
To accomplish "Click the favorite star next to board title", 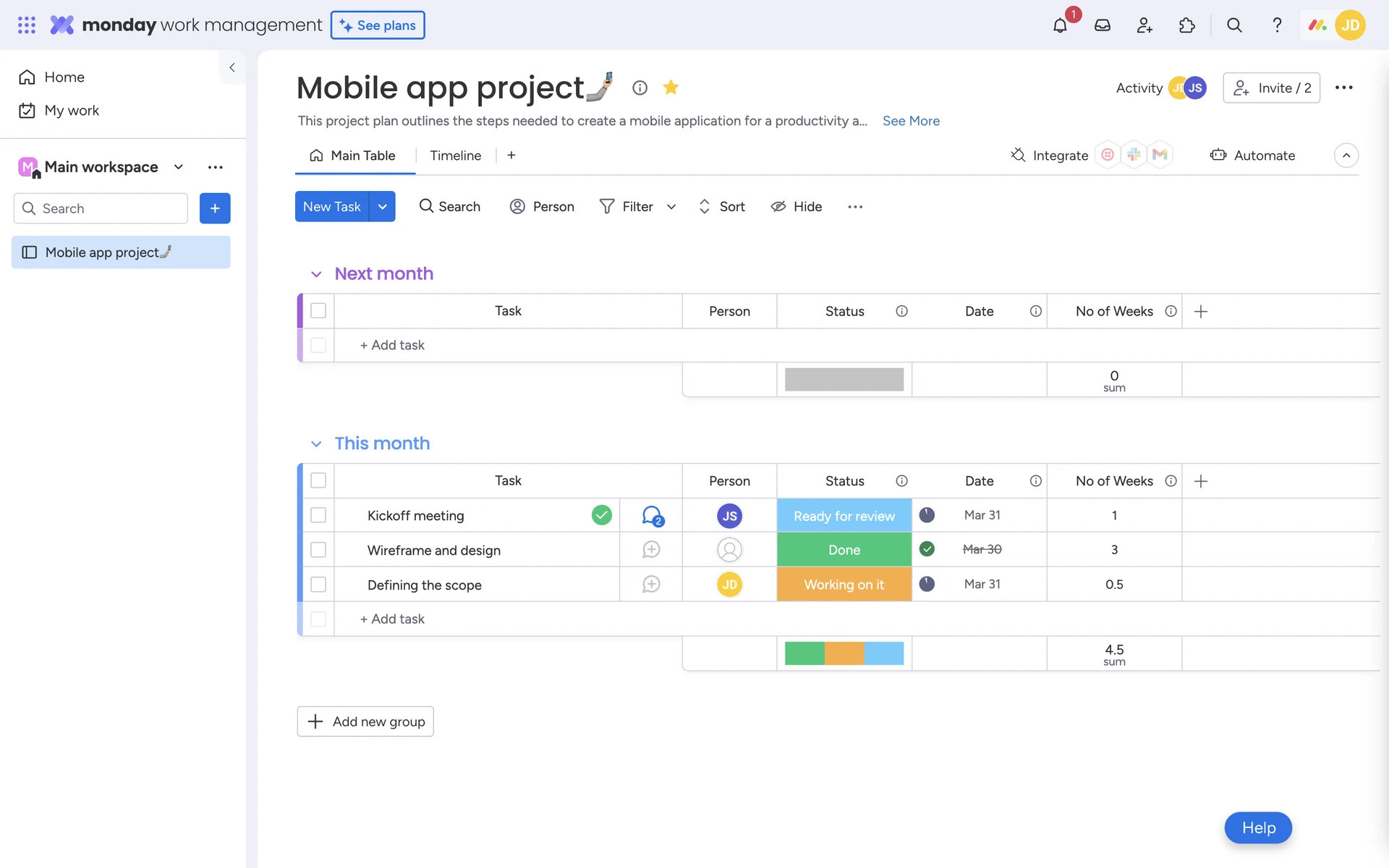I will (x=671, y=88).
